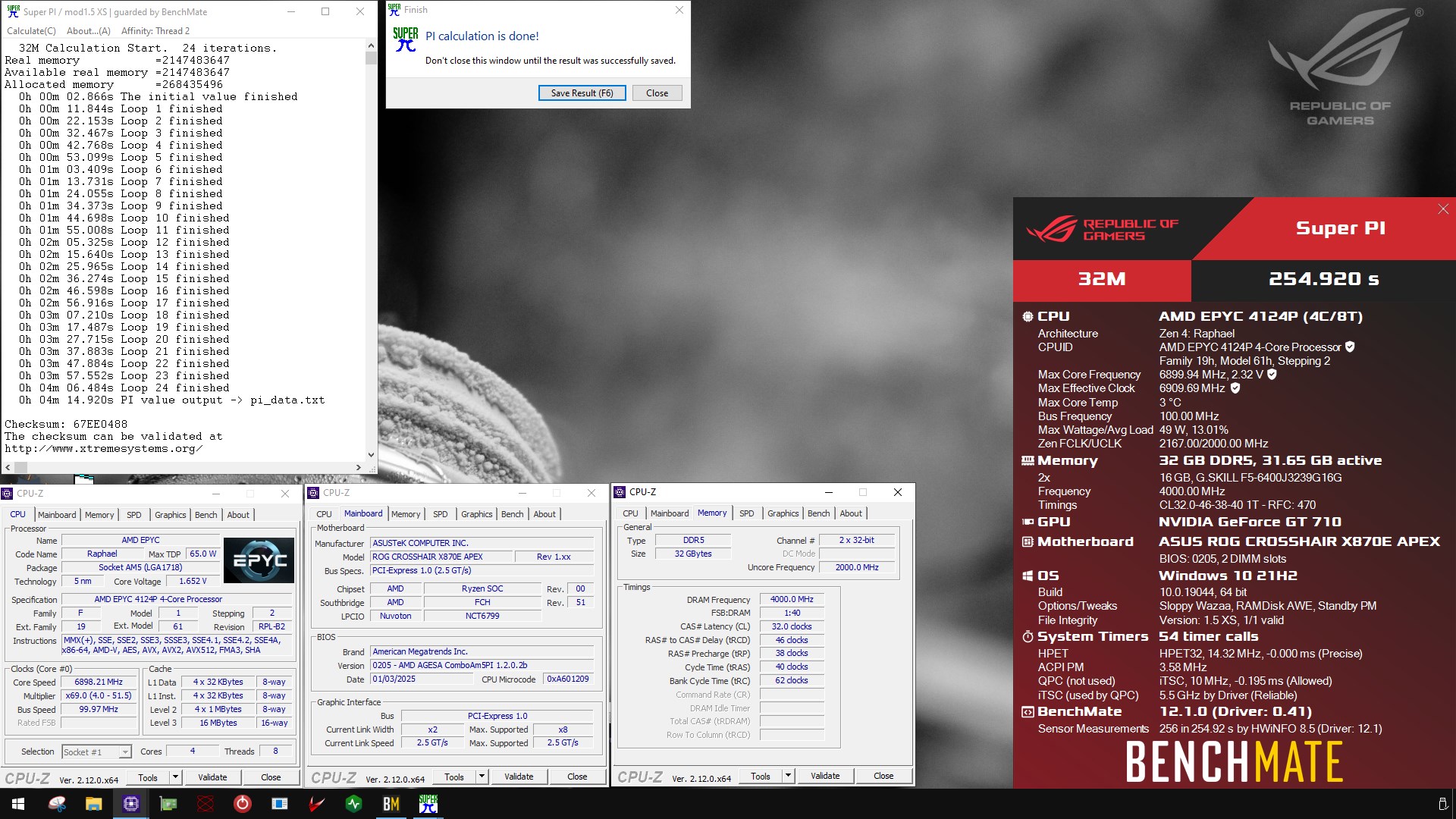Switch to BenchMate taskbar icon
Screen dimensions: 1456x819
coord(391,804)
